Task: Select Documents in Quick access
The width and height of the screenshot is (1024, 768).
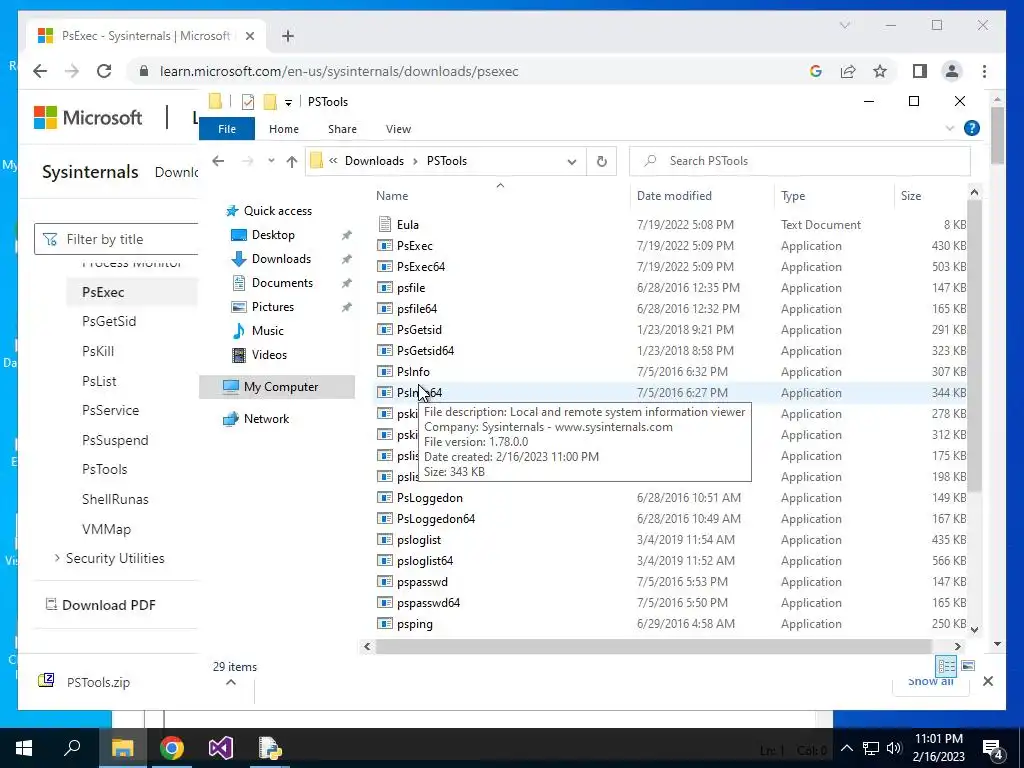Action: (x=282, y=283)
